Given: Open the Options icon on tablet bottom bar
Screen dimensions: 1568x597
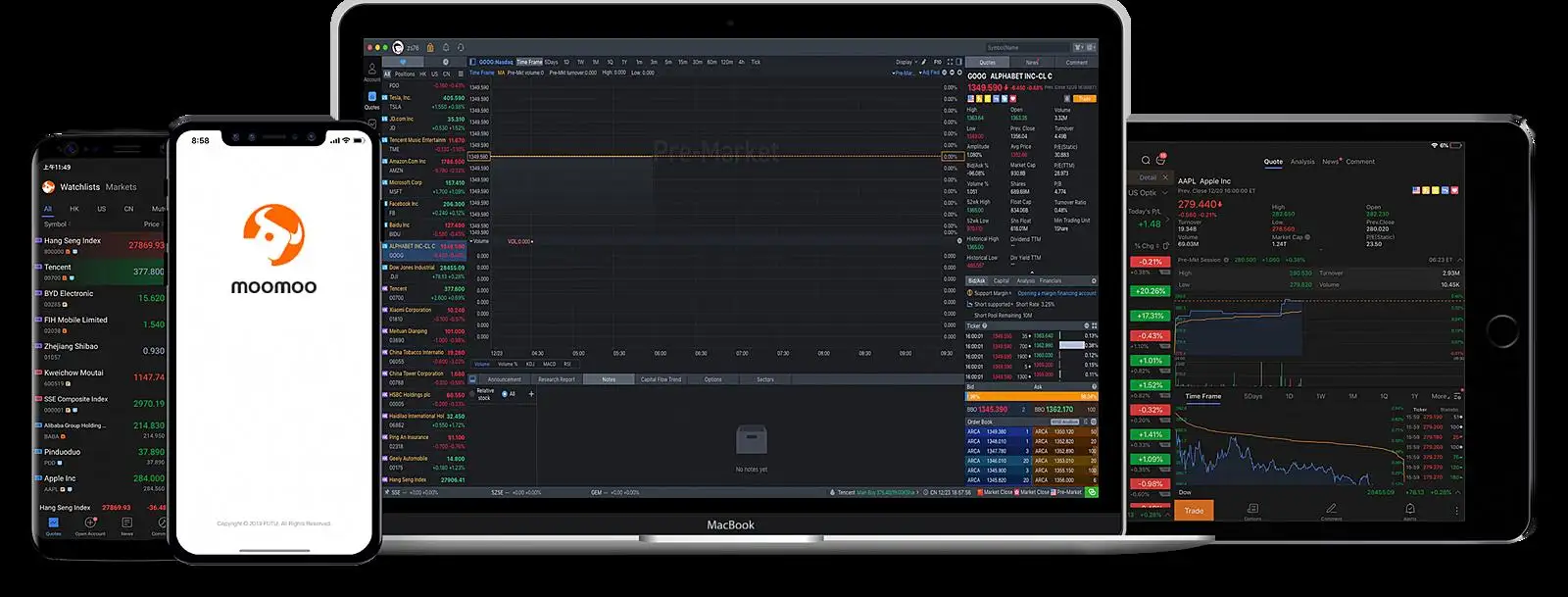Looking at the screenshot, I should (1252, 509).
